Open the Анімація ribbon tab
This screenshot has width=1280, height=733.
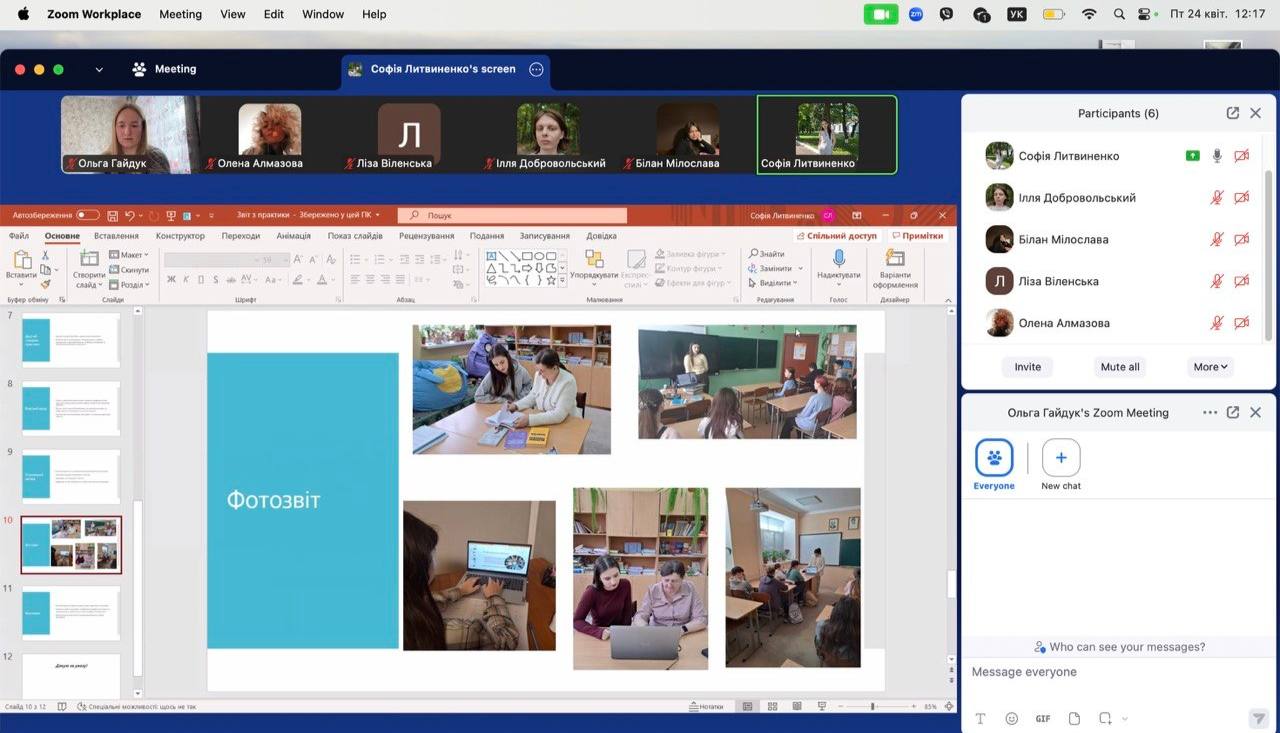[x=294, y=236]
